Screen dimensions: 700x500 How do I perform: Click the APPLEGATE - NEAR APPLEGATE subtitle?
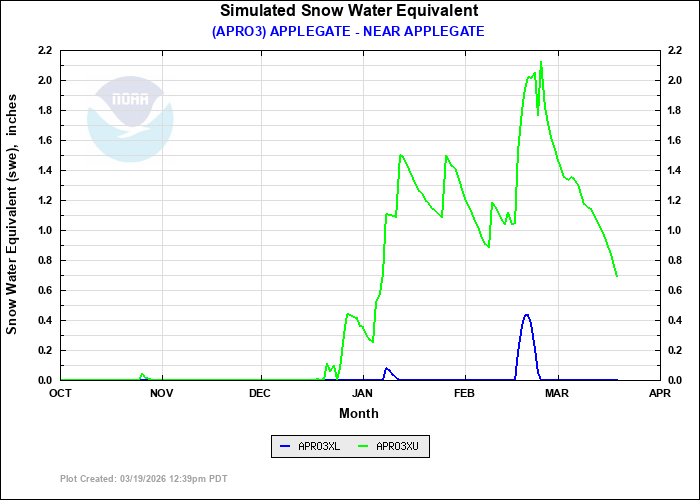coord(349,31)
